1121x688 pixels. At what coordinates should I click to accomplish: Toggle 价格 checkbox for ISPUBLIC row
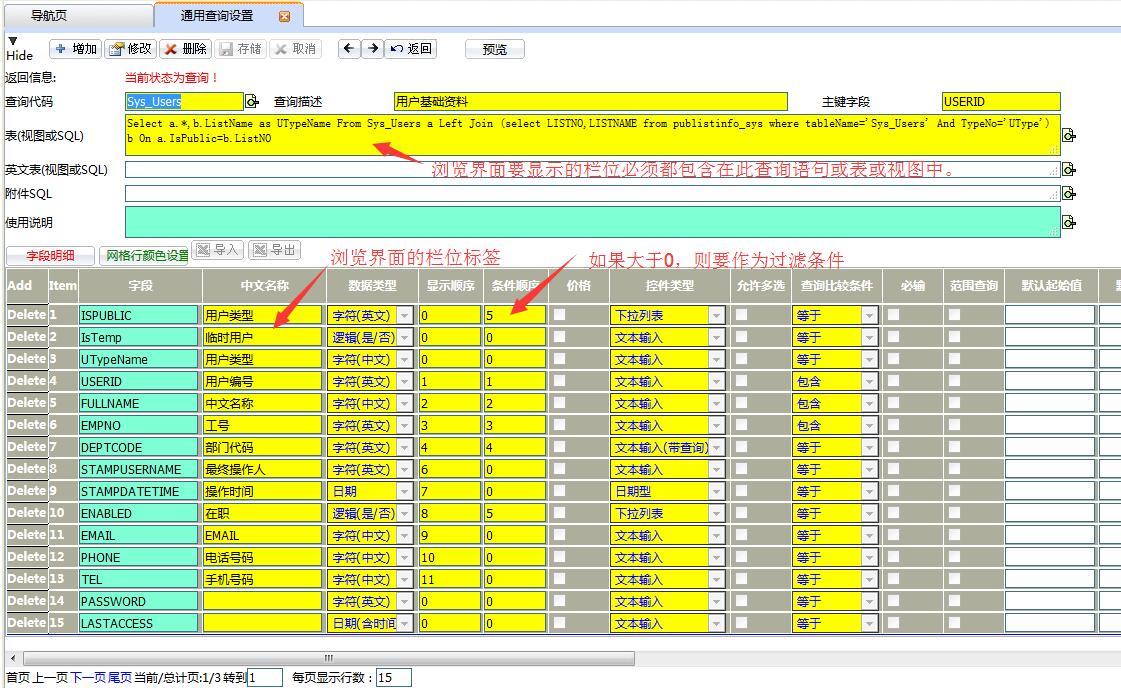tap(559, 315)
